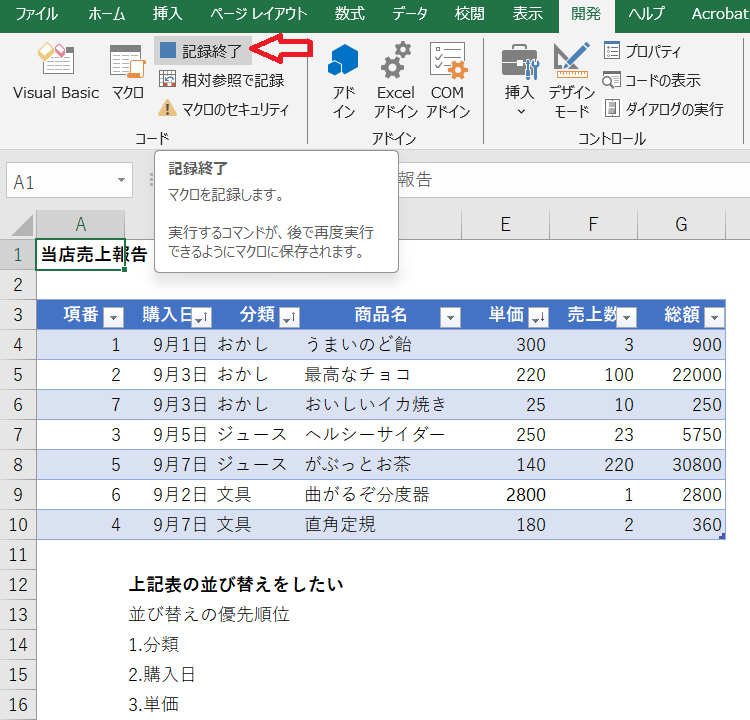Image resolution: width=750 pixels, height=720 pixels.
Task: Select cell containing ヘルシーサイダー
Action: click(375, 435)
